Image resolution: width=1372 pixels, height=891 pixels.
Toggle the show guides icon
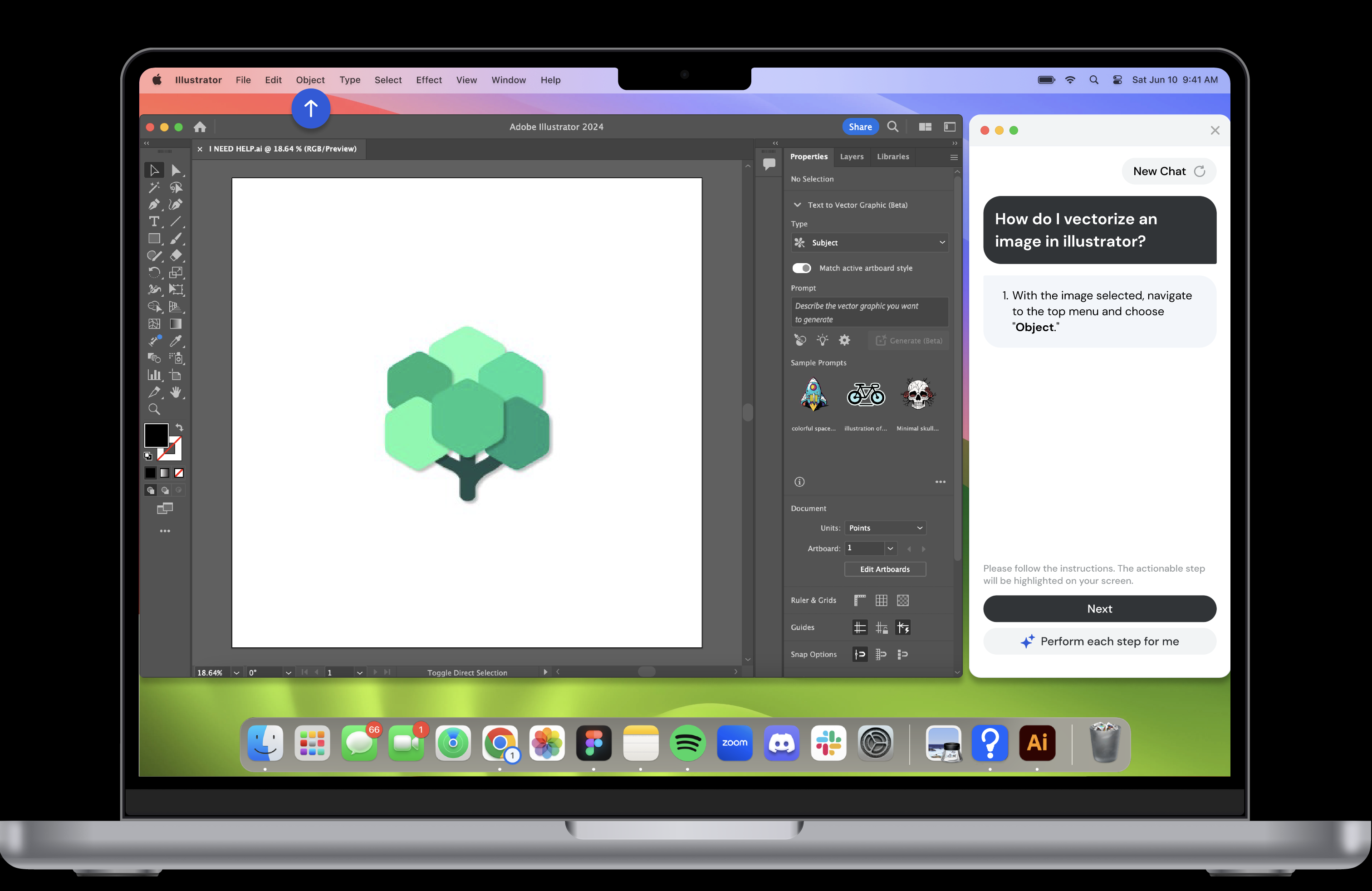point(859,627)
